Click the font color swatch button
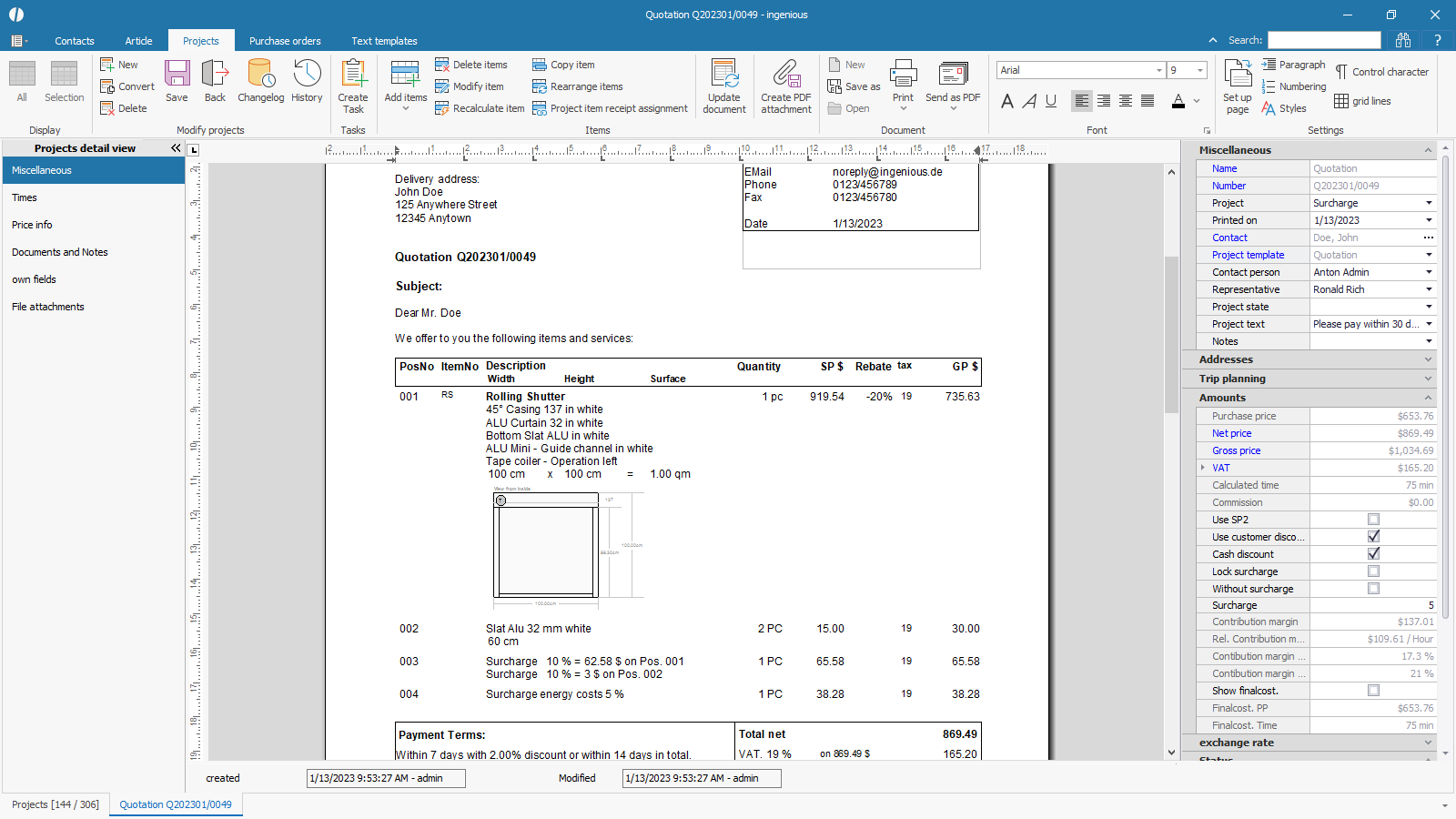The image size is (1456, 819). tap(1178, 101)
